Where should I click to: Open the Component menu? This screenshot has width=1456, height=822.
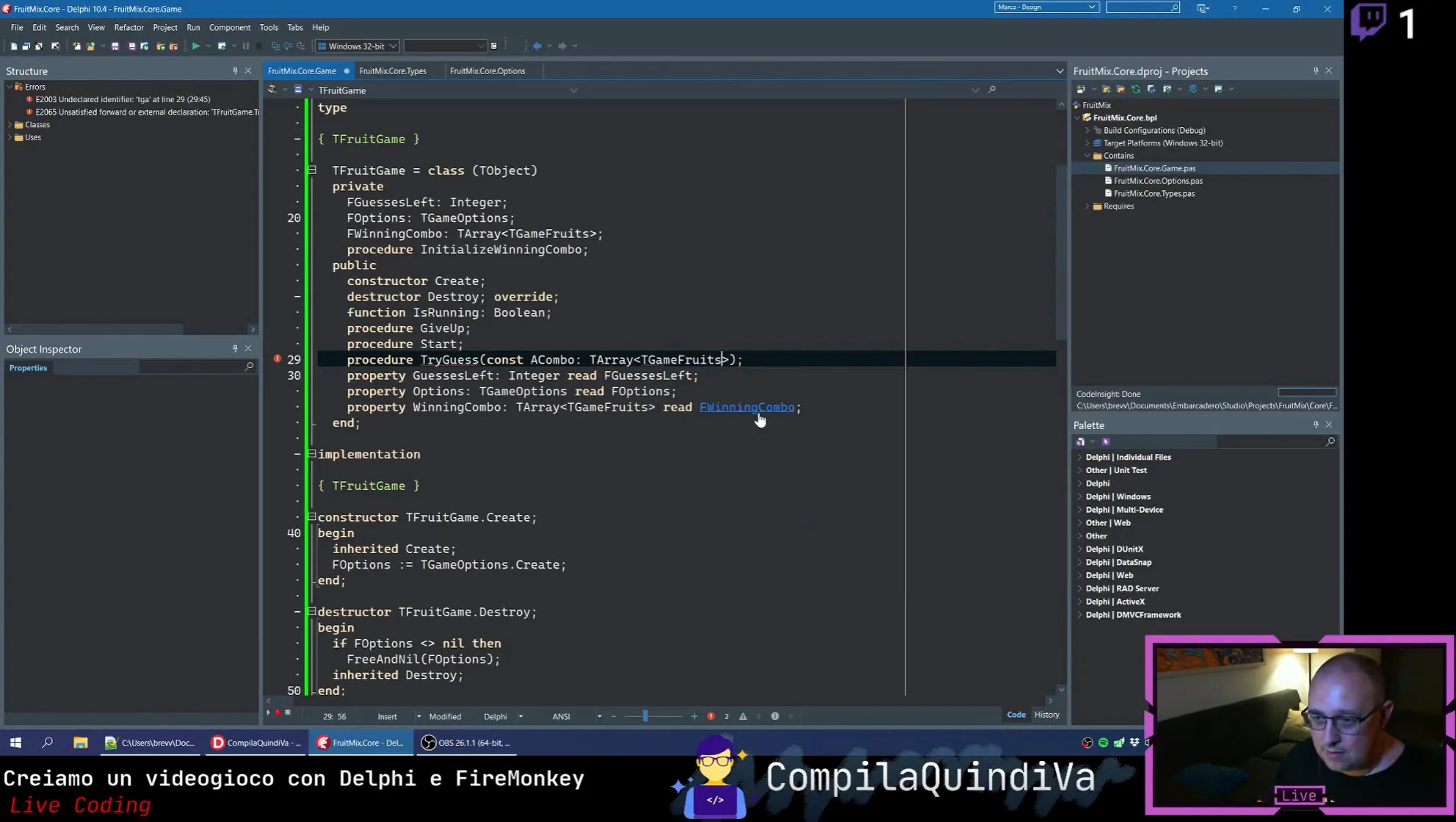230,27
